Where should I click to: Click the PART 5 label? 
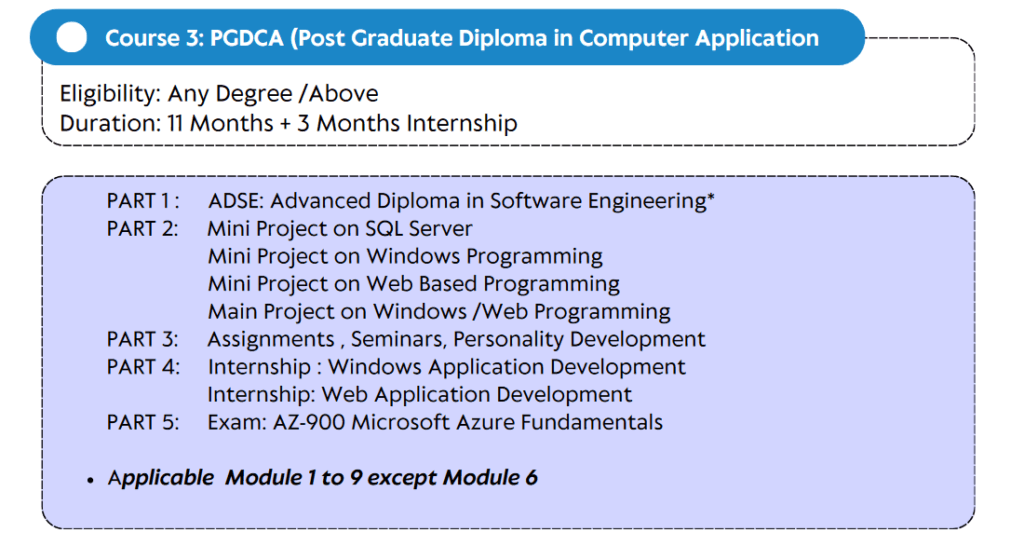(x=142, y=422)
